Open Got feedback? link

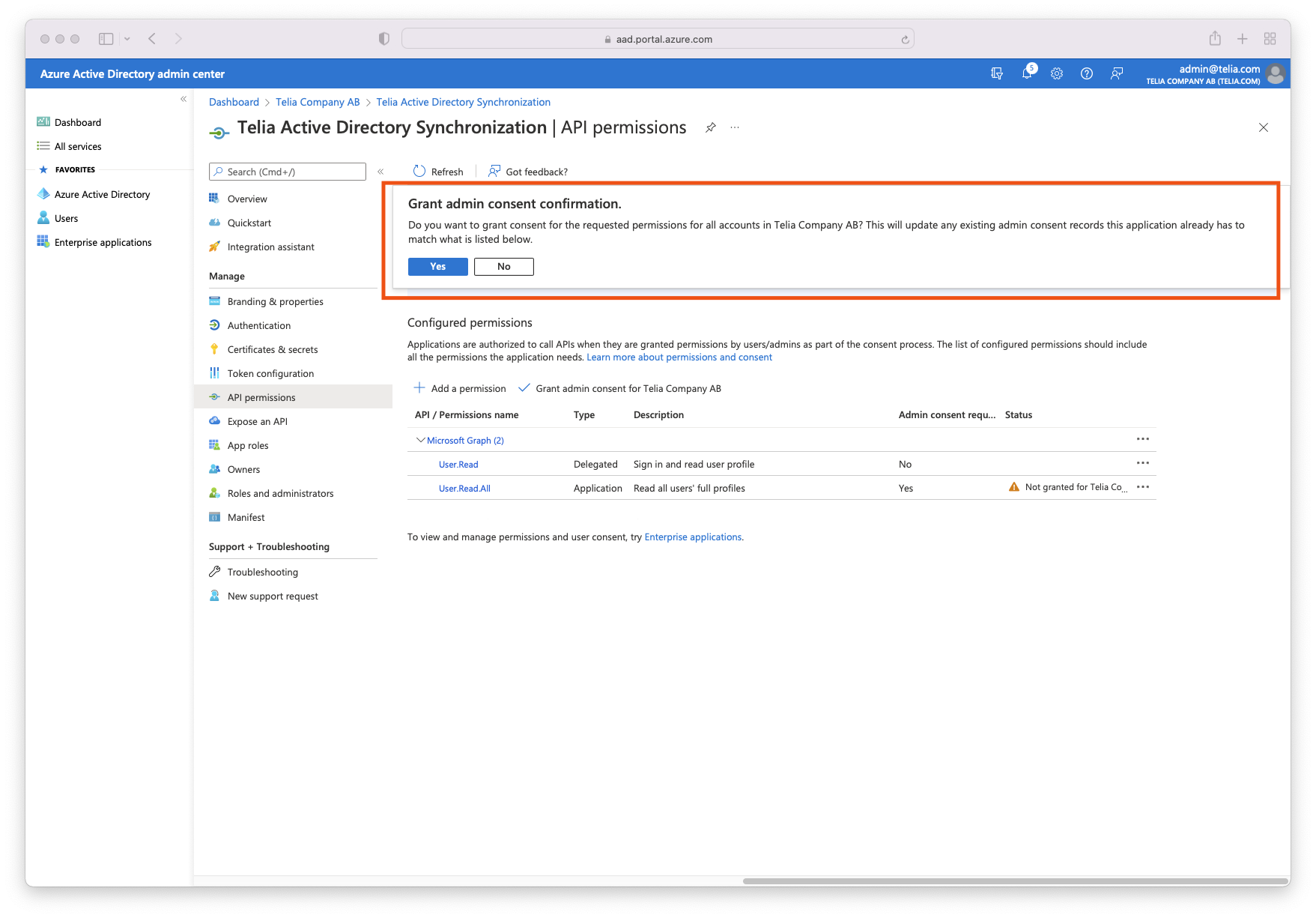(x=528, y=172)
